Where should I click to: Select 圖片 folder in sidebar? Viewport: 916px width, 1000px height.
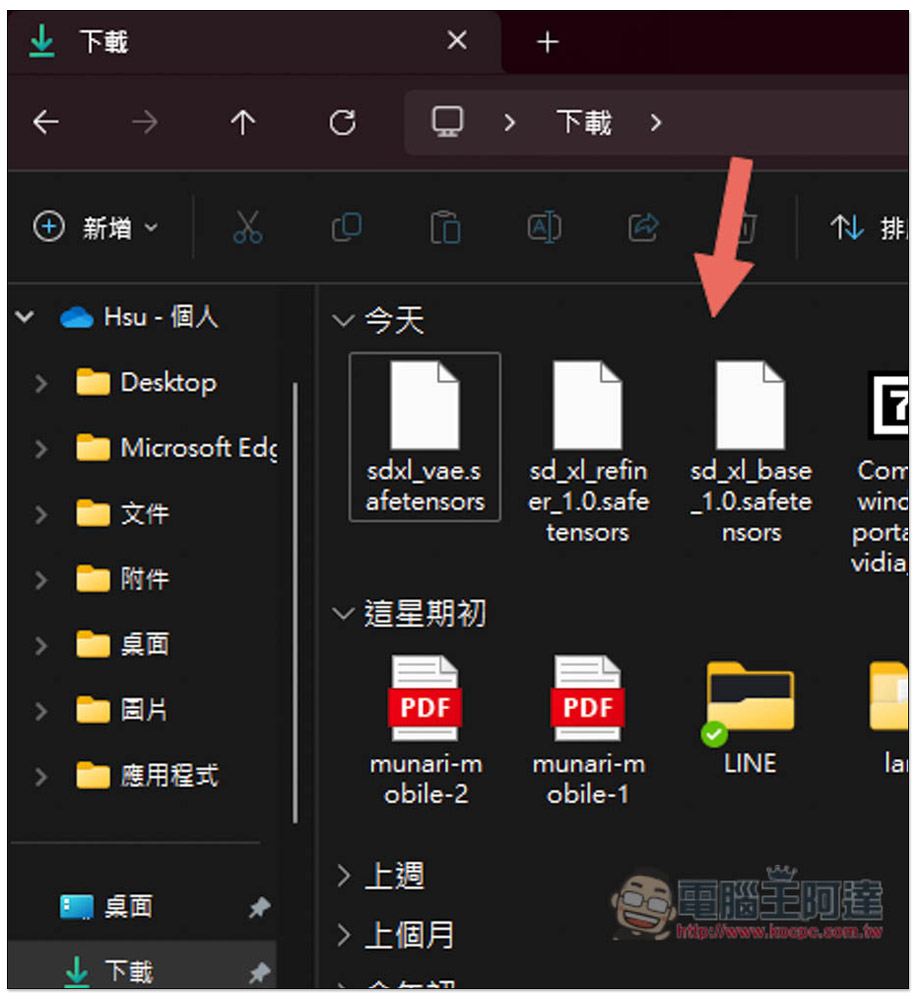coord(122,710)
